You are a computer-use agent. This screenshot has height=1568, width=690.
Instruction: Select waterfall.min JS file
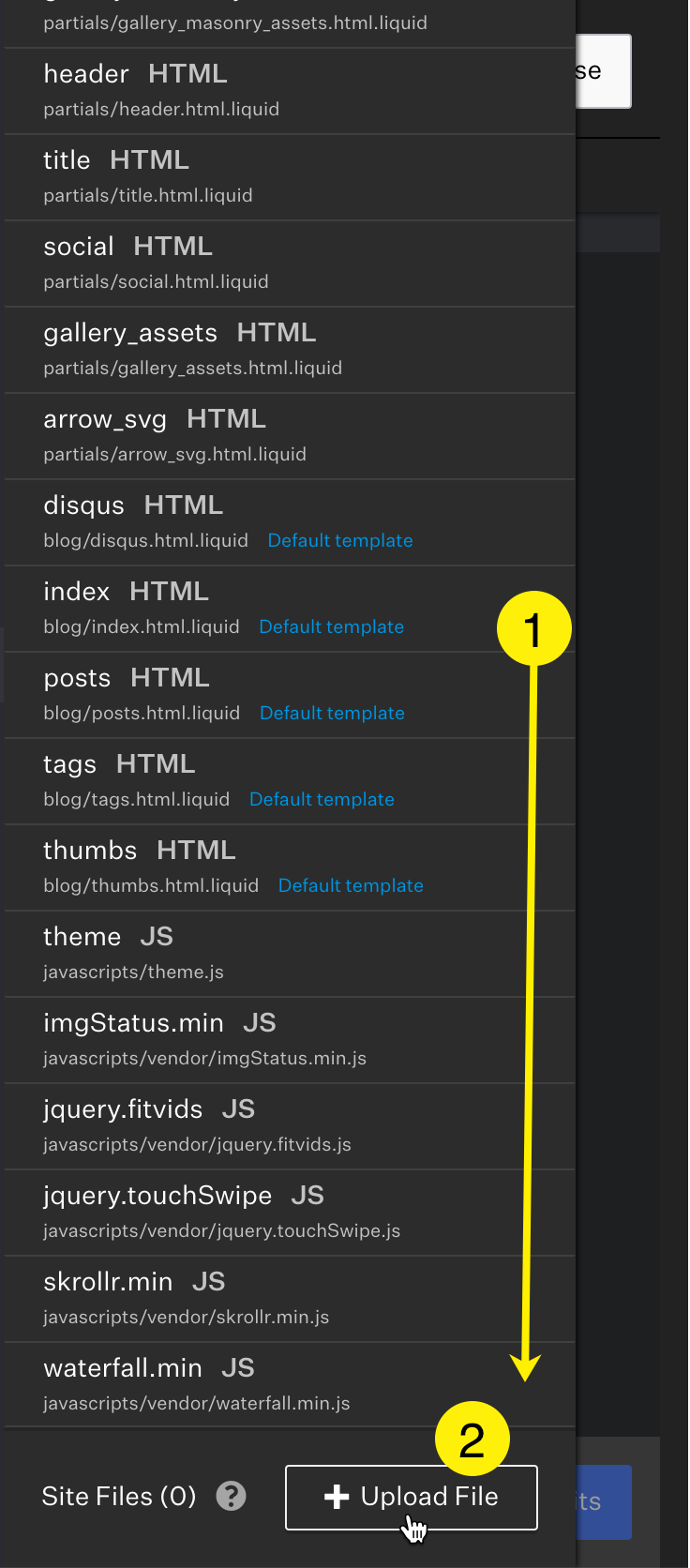pos(290,1385)
